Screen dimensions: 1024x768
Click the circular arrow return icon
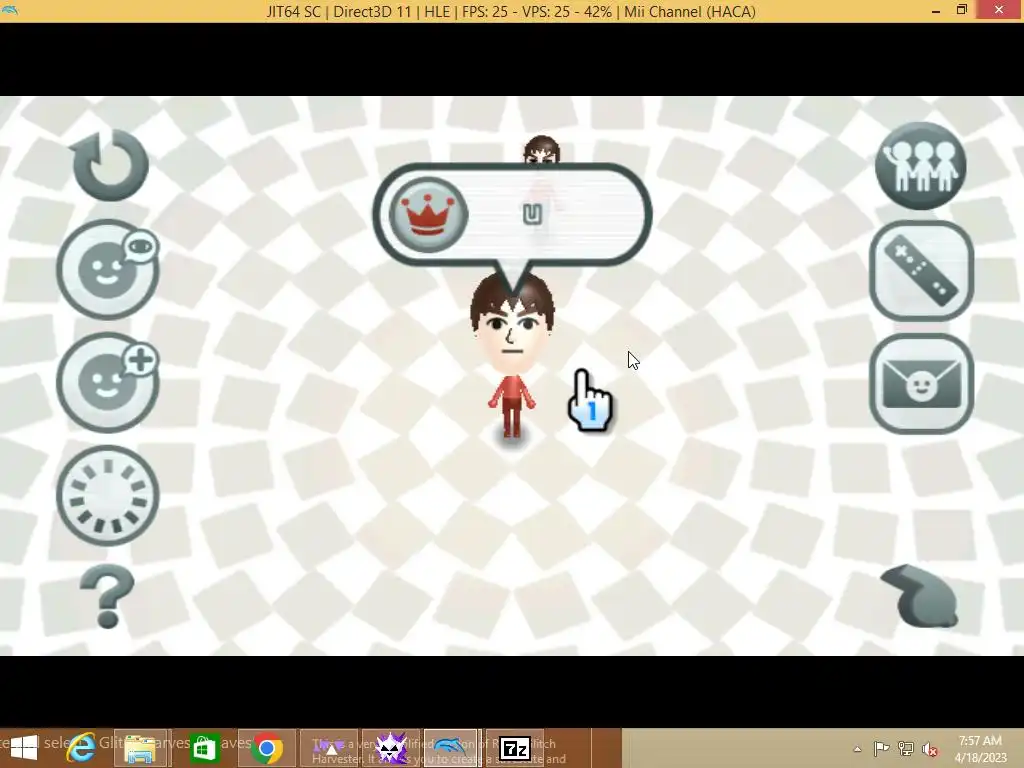110,165
